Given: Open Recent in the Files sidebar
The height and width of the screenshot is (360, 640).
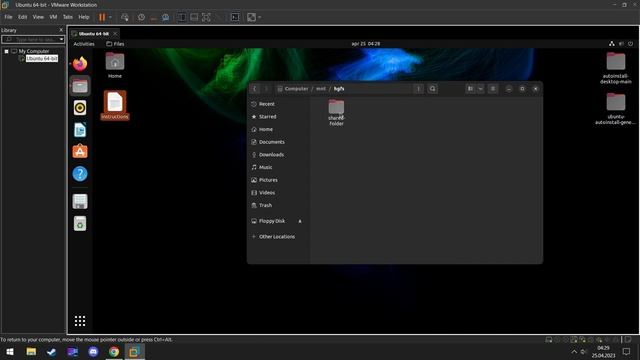Looking at the screenshot, I should pyautogui.click(x=279, y=104).
